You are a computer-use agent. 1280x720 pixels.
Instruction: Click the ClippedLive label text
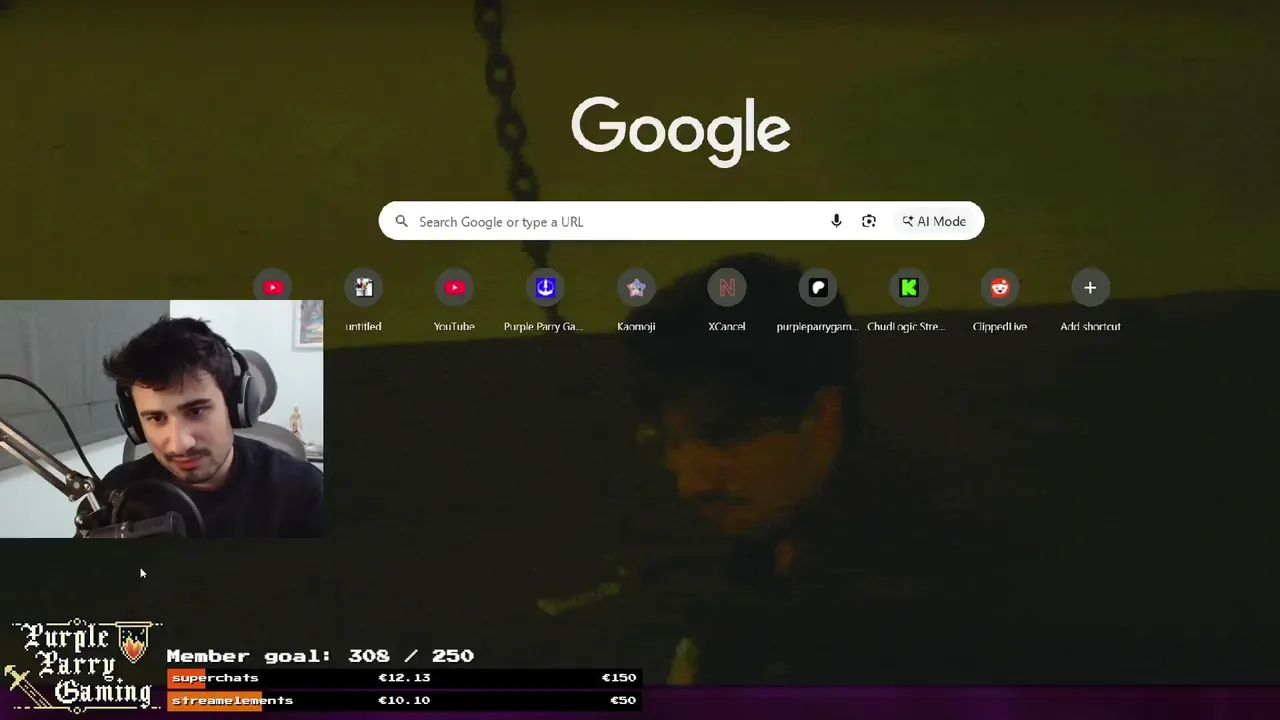click(1000, 327)
